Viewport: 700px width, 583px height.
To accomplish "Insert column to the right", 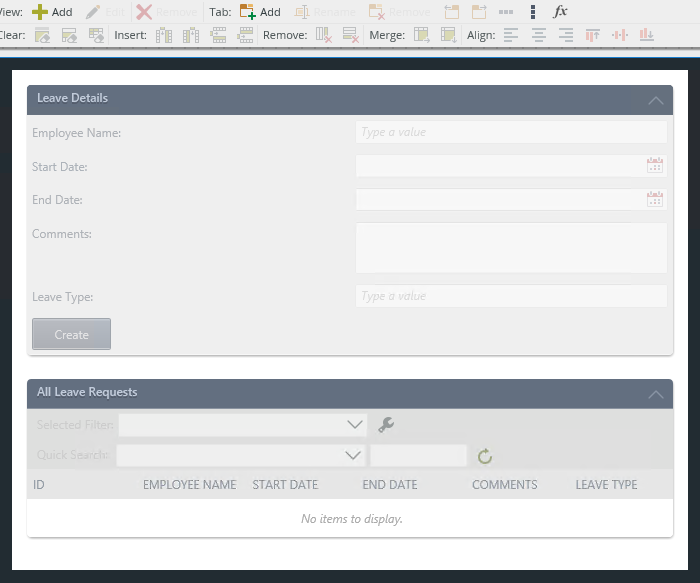I will 191,35.
